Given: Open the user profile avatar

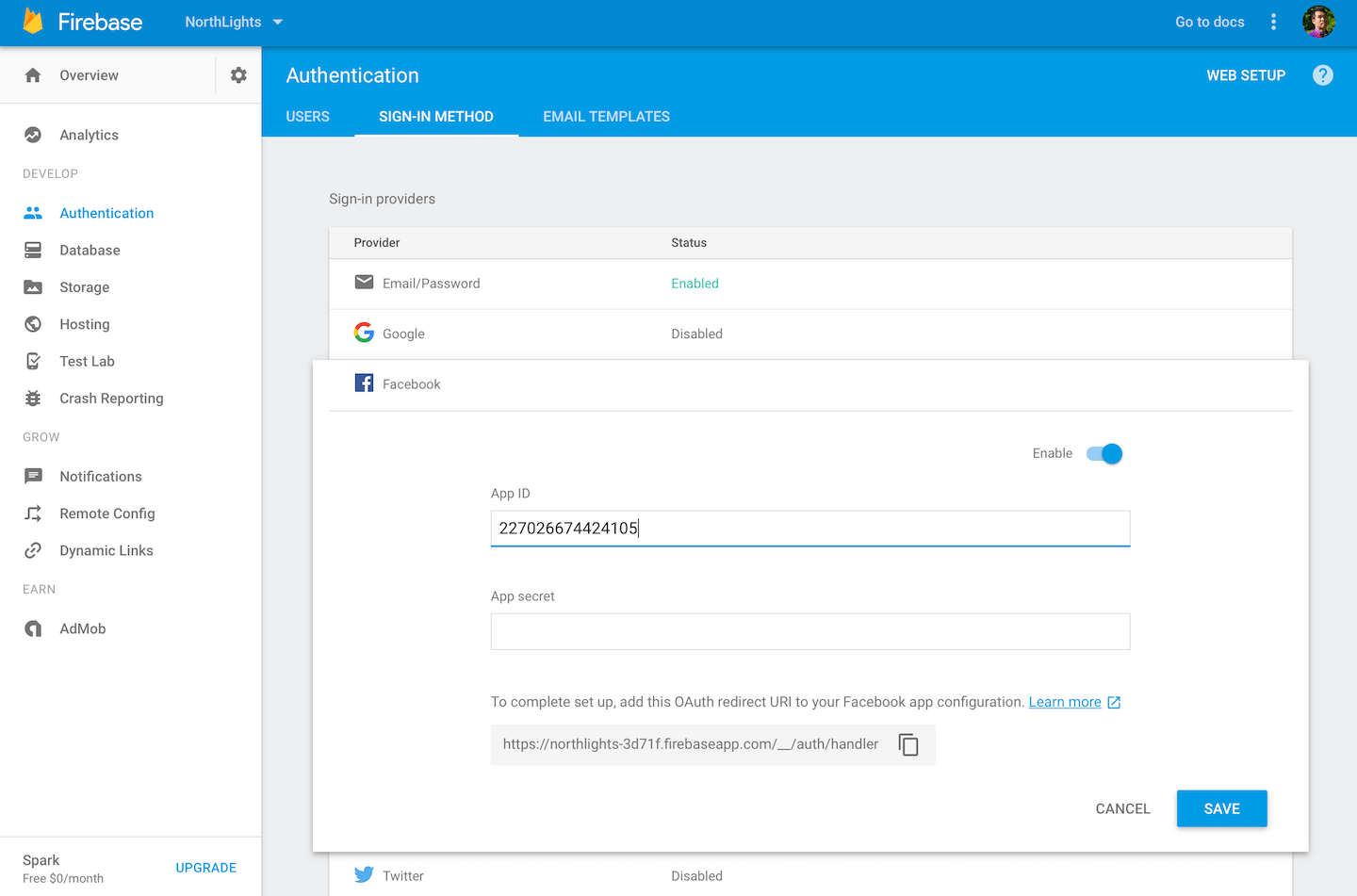Looking at the screenshot, I should point(1318,22).
